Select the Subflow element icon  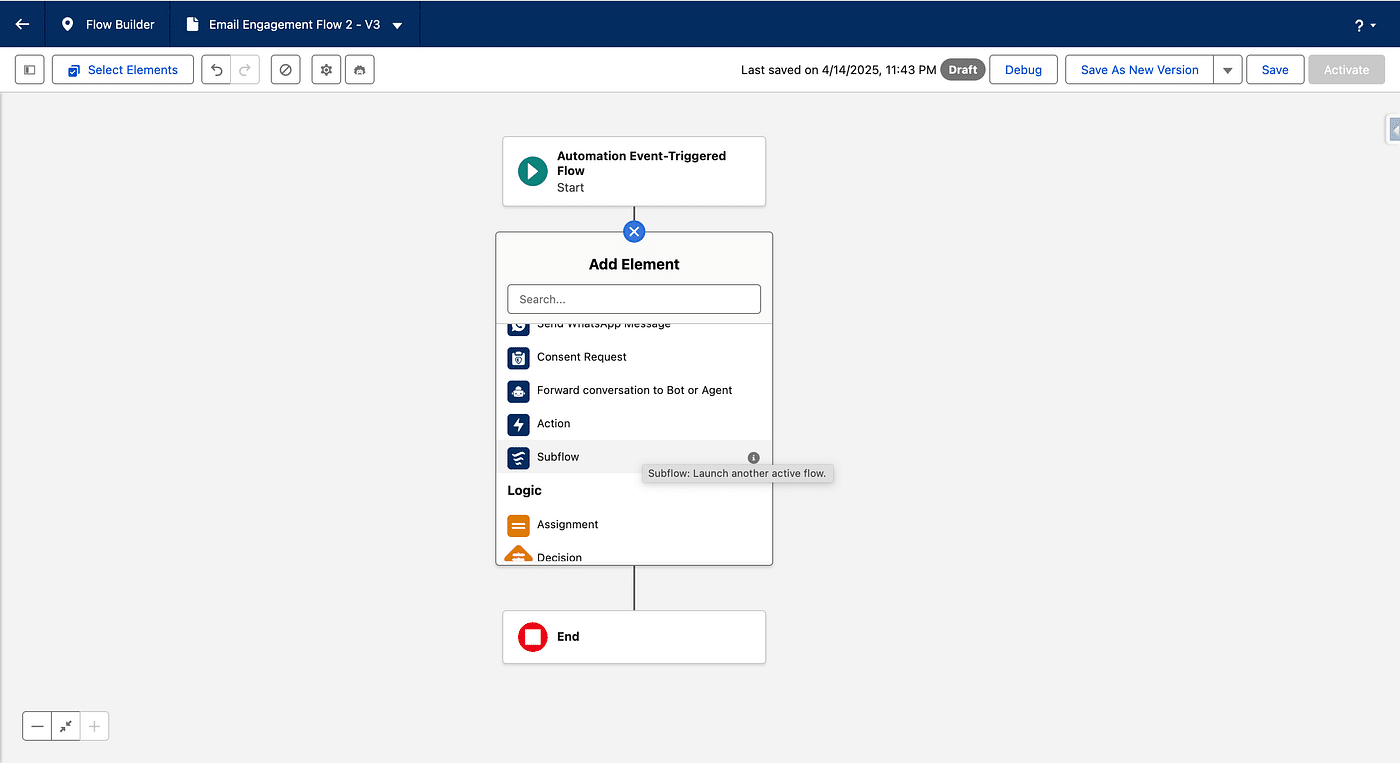coord(518,457)
